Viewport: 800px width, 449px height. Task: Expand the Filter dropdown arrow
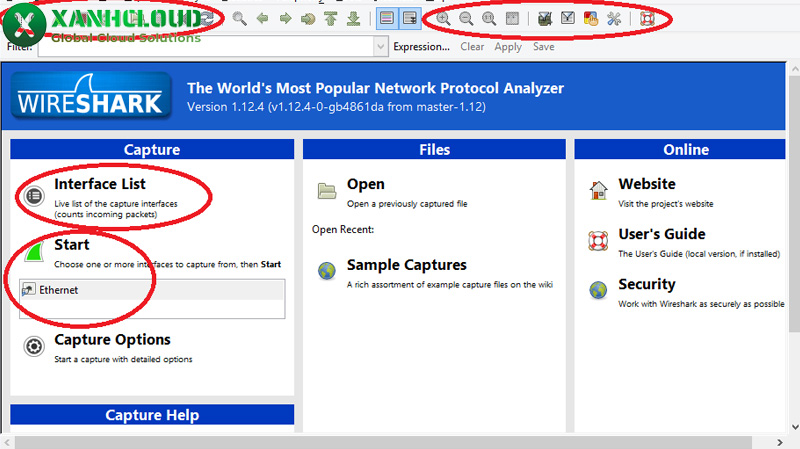point(380,47)
